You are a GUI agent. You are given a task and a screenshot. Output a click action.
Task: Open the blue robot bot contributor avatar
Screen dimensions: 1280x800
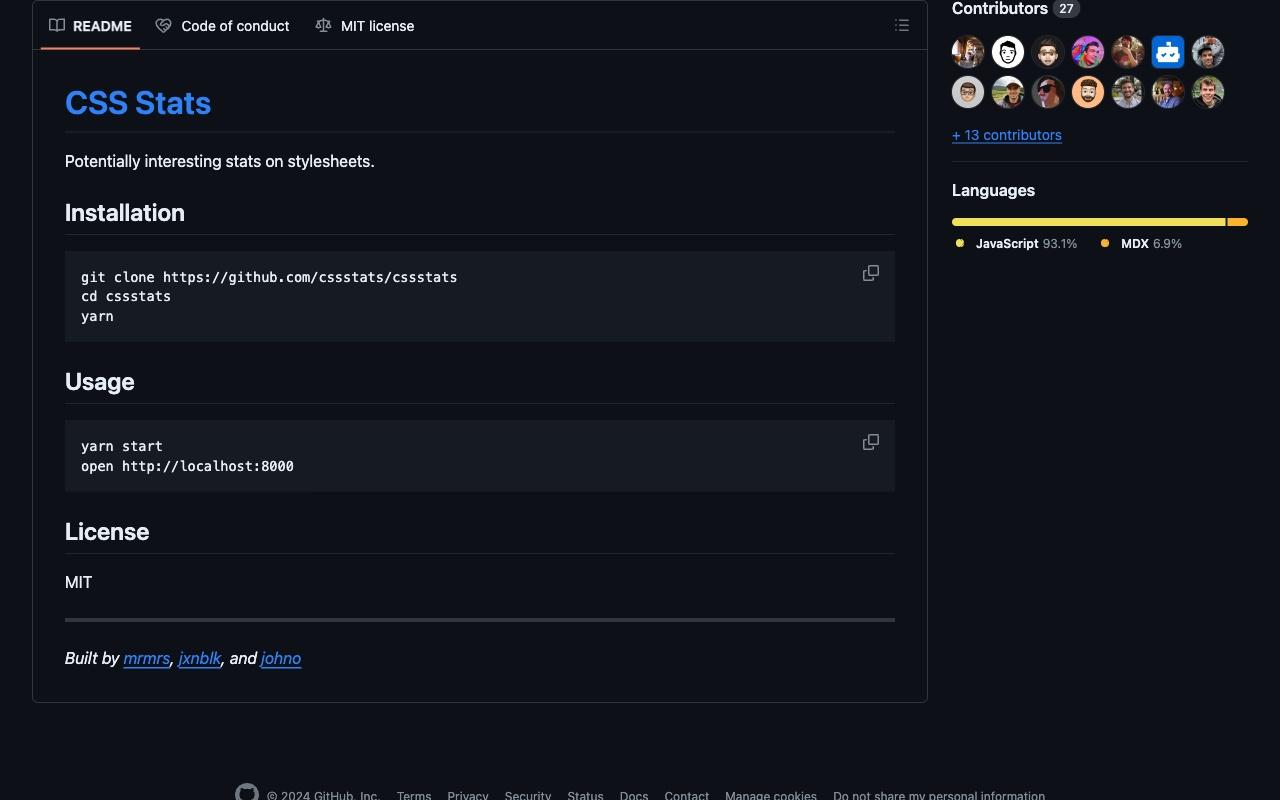tap(1168, 52)
